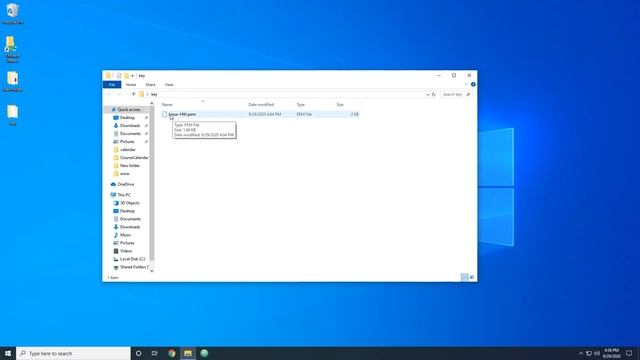The image size is (640, 360).
Task: Click the magnifier icon in the search box
Action: [468, 94]
